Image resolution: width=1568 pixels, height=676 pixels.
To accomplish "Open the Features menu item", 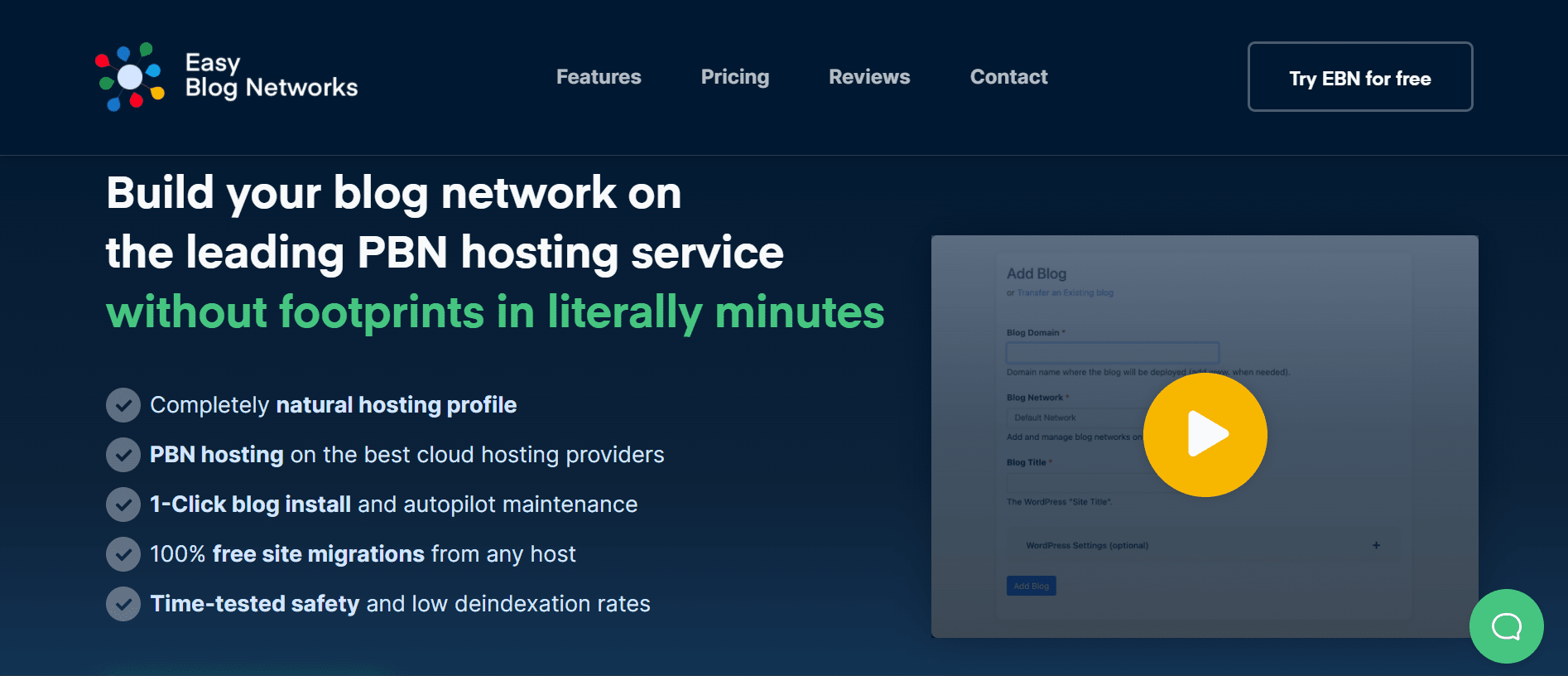I will click(x=599, y=77).
